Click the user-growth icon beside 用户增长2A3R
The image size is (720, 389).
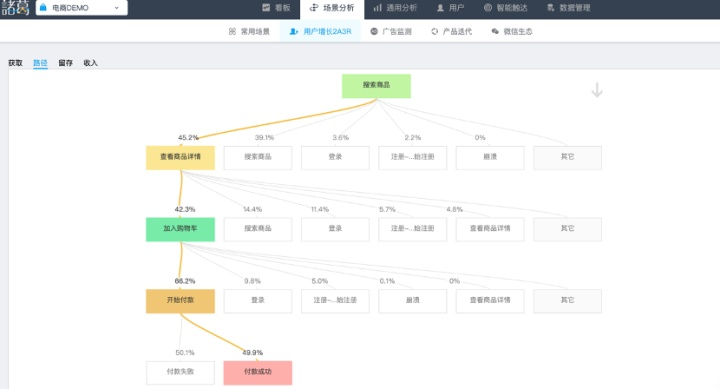[x=294, y=31]
